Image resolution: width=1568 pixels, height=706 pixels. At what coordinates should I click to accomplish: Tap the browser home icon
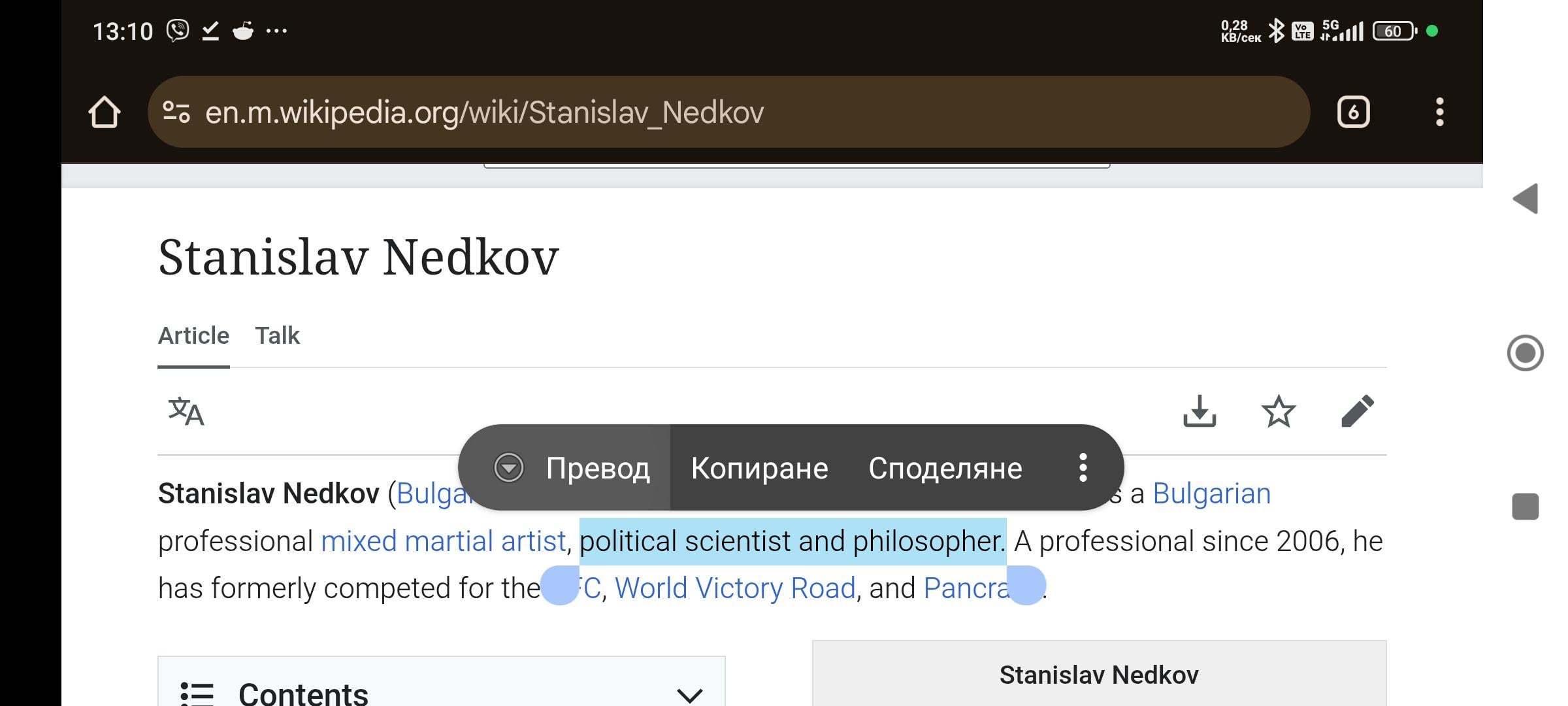click(x=105, y=112)
